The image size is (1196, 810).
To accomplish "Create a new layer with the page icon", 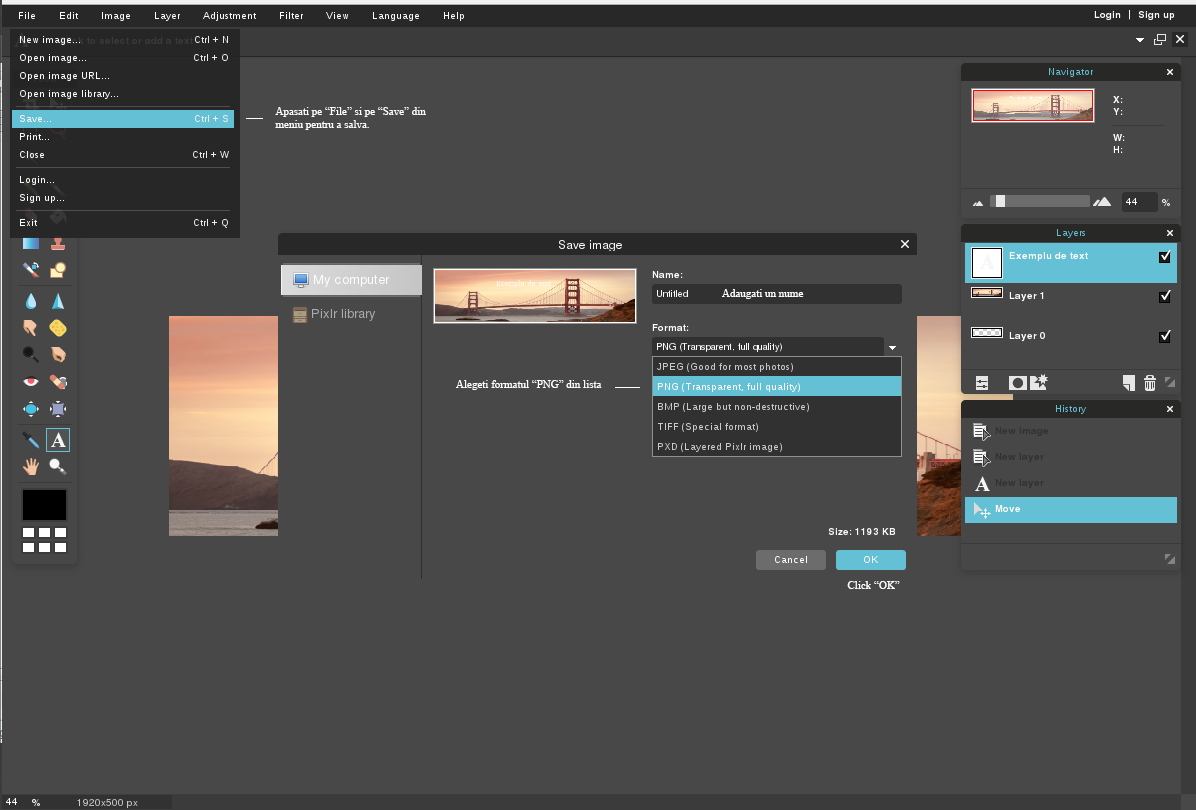I will pyautogui.click(x=1128, y=383).
